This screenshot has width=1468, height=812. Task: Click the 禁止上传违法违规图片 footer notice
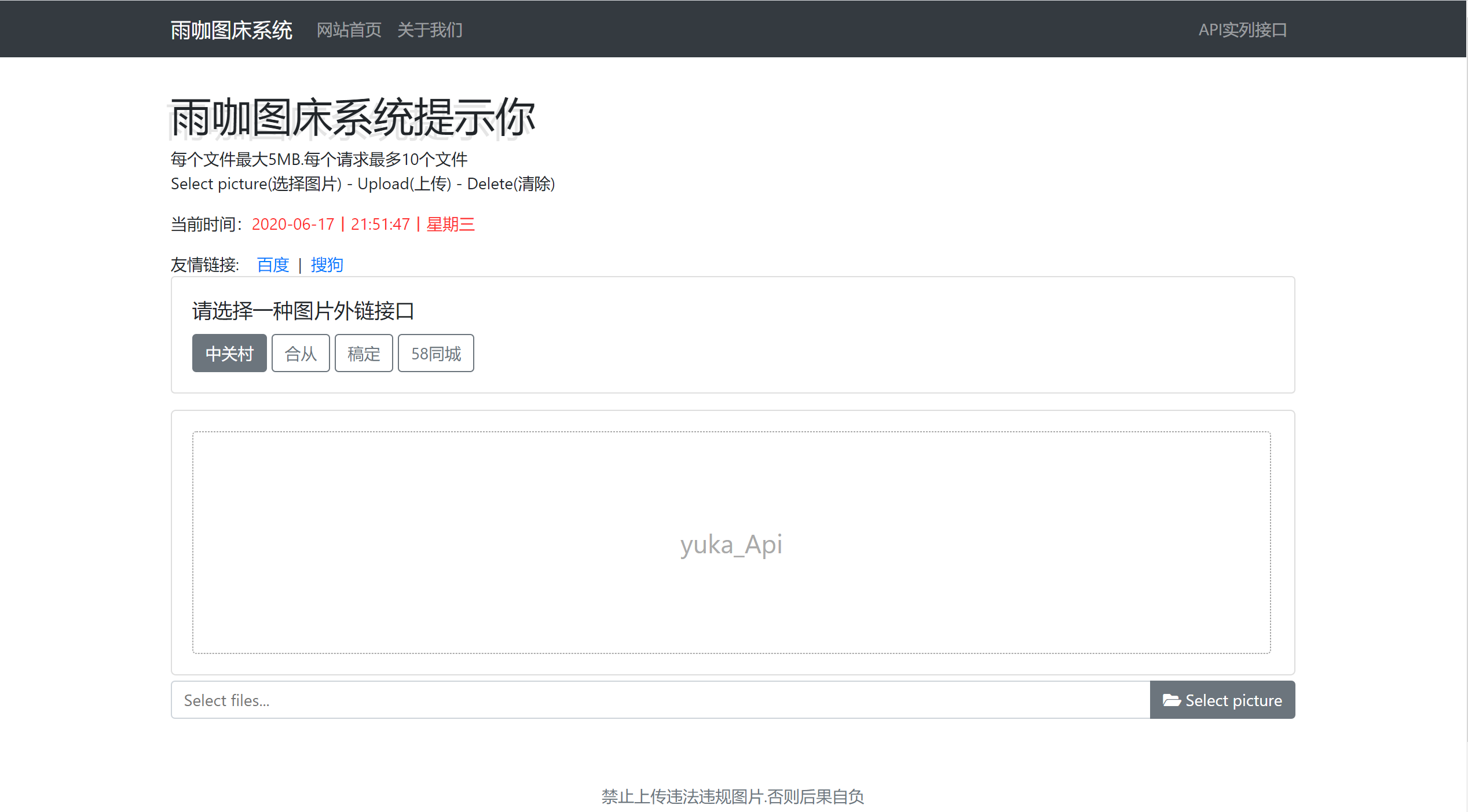pyautogui.click(x=733, y=797)
